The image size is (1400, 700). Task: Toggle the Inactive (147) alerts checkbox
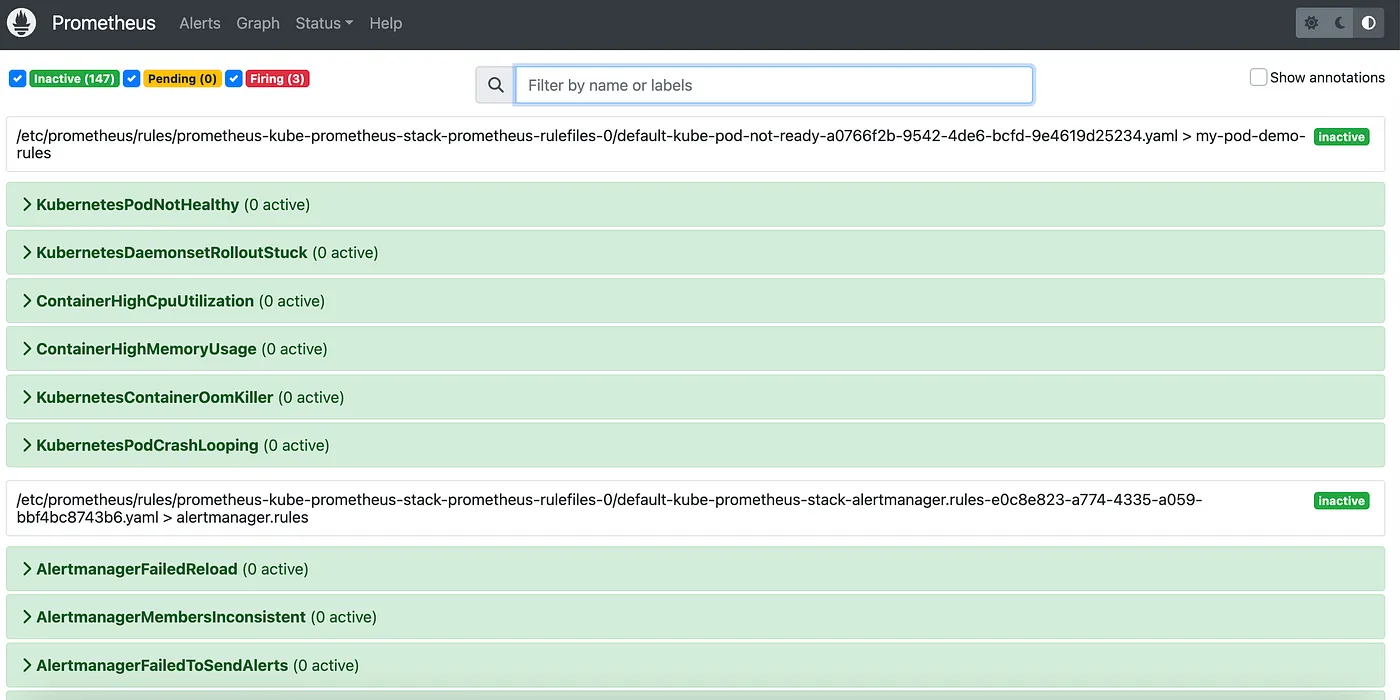(17, 78)
